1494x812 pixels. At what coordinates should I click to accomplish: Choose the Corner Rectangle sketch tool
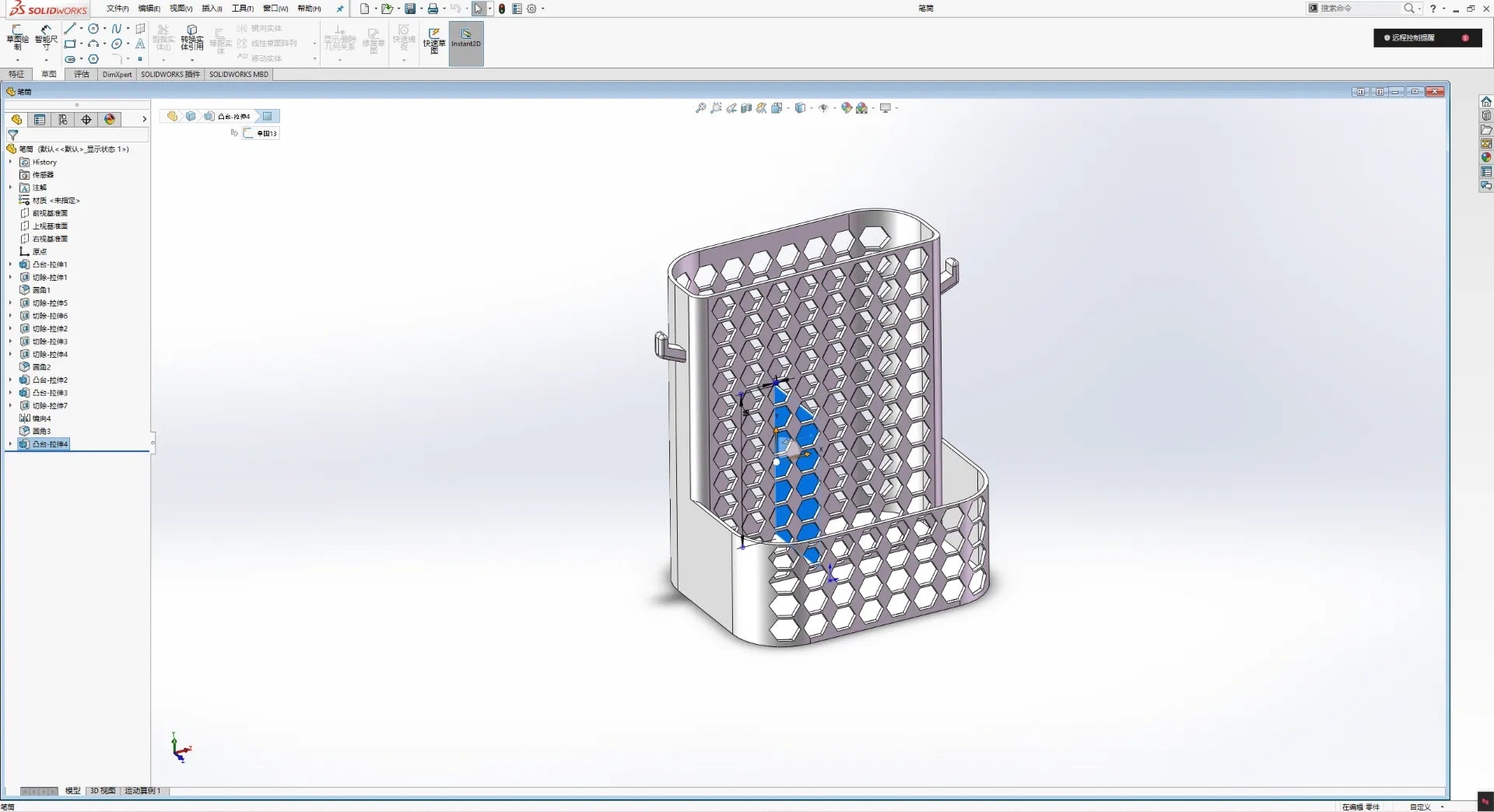coord(70,44)
